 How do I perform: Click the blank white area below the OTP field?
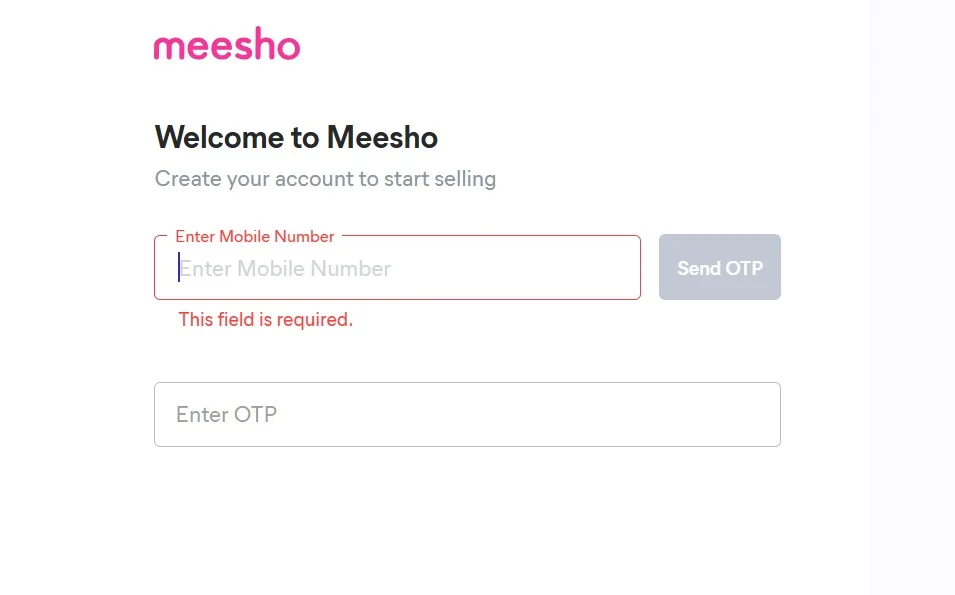coord(467,520)
